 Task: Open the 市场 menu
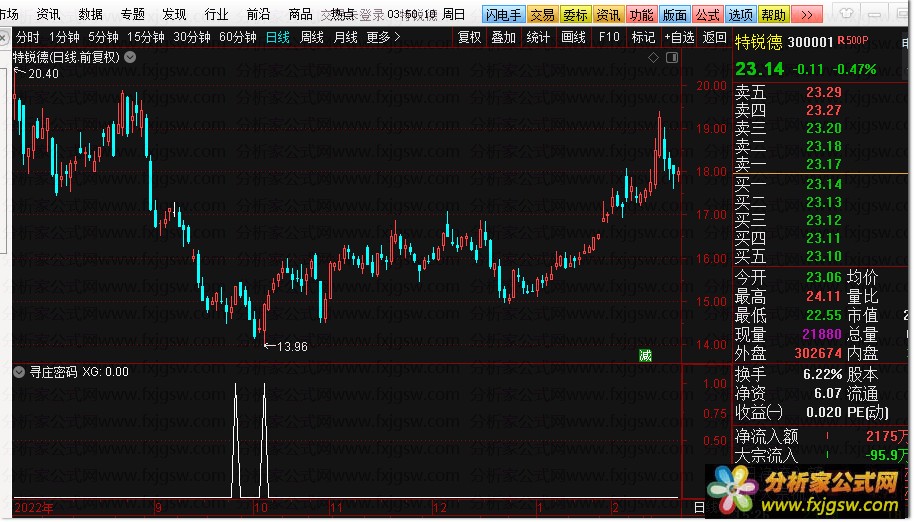(x=8, y=14)
